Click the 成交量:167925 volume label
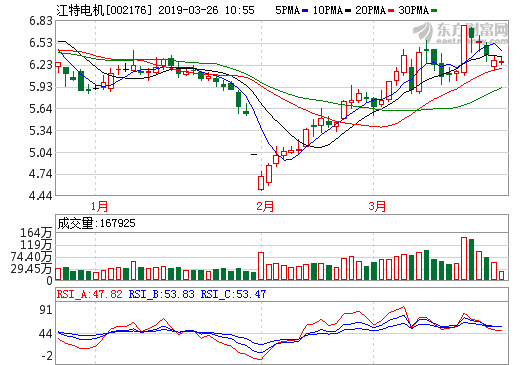This screenshot has height=365, width=520. pyautogui.click(x=96, y=223)
